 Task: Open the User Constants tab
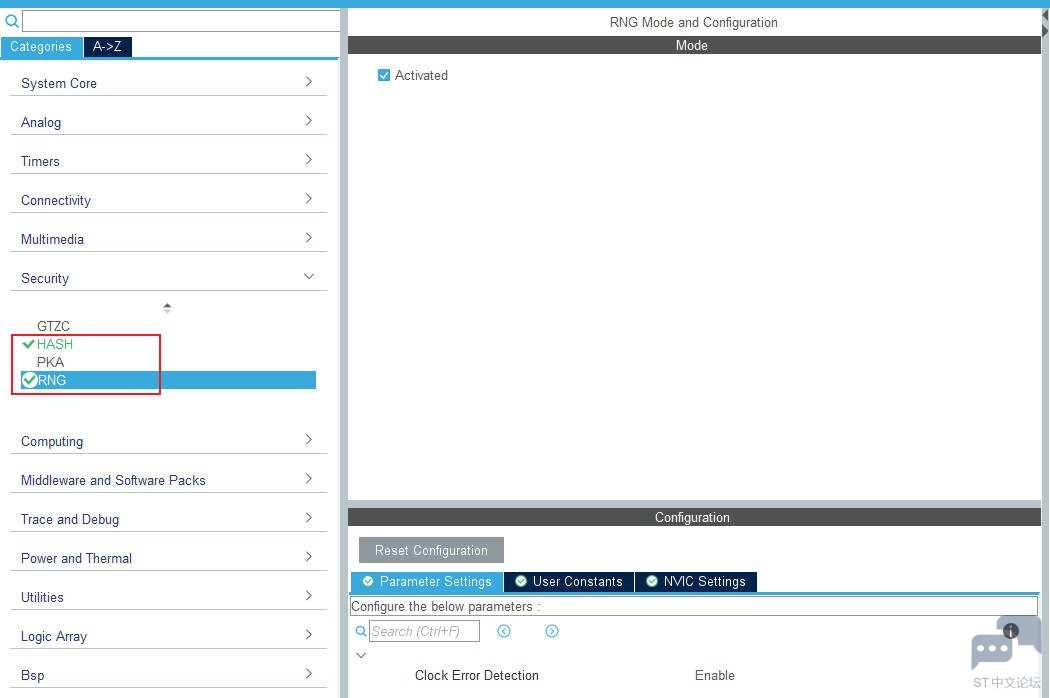coord(569,581)
